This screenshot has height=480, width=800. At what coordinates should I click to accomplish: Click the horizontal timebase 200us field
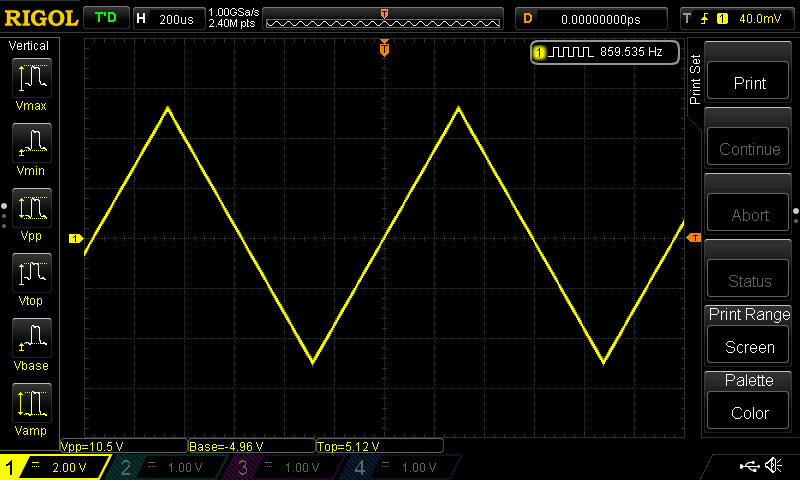point(169,19)
